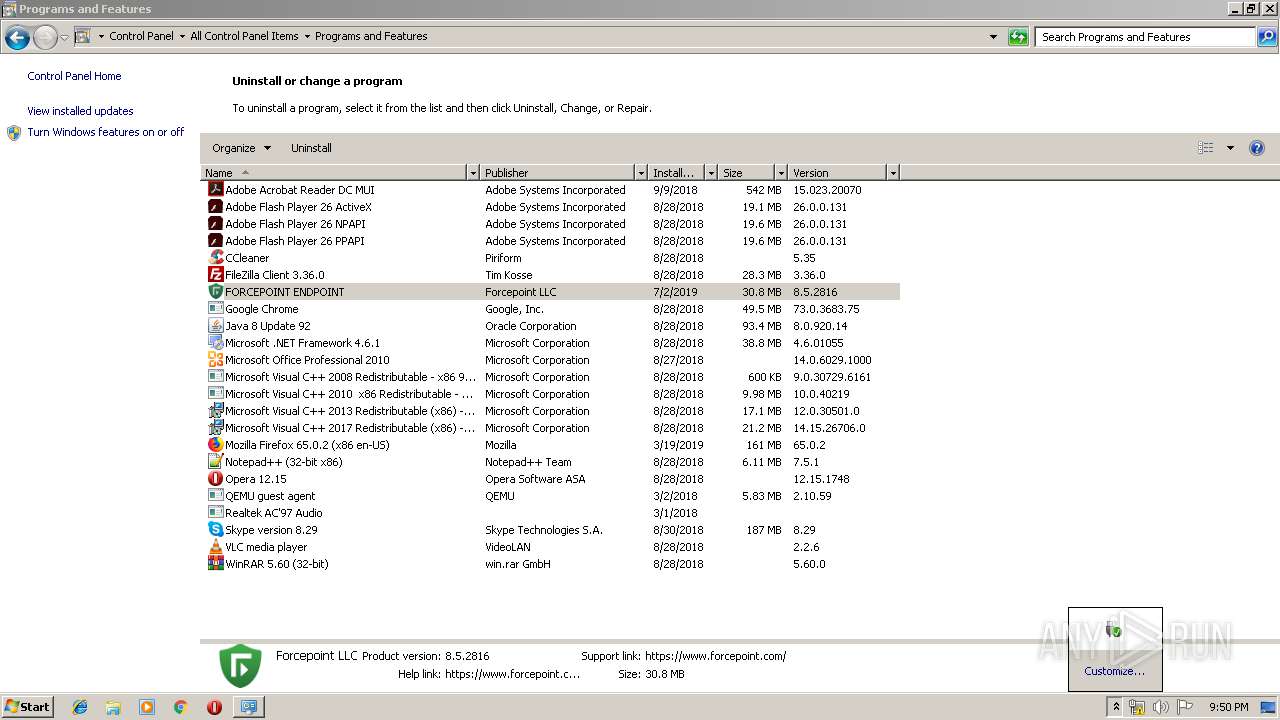This screenshot has height=720, width=1280.
Task: Sort by the Version column header
Action: coord(838,172)
